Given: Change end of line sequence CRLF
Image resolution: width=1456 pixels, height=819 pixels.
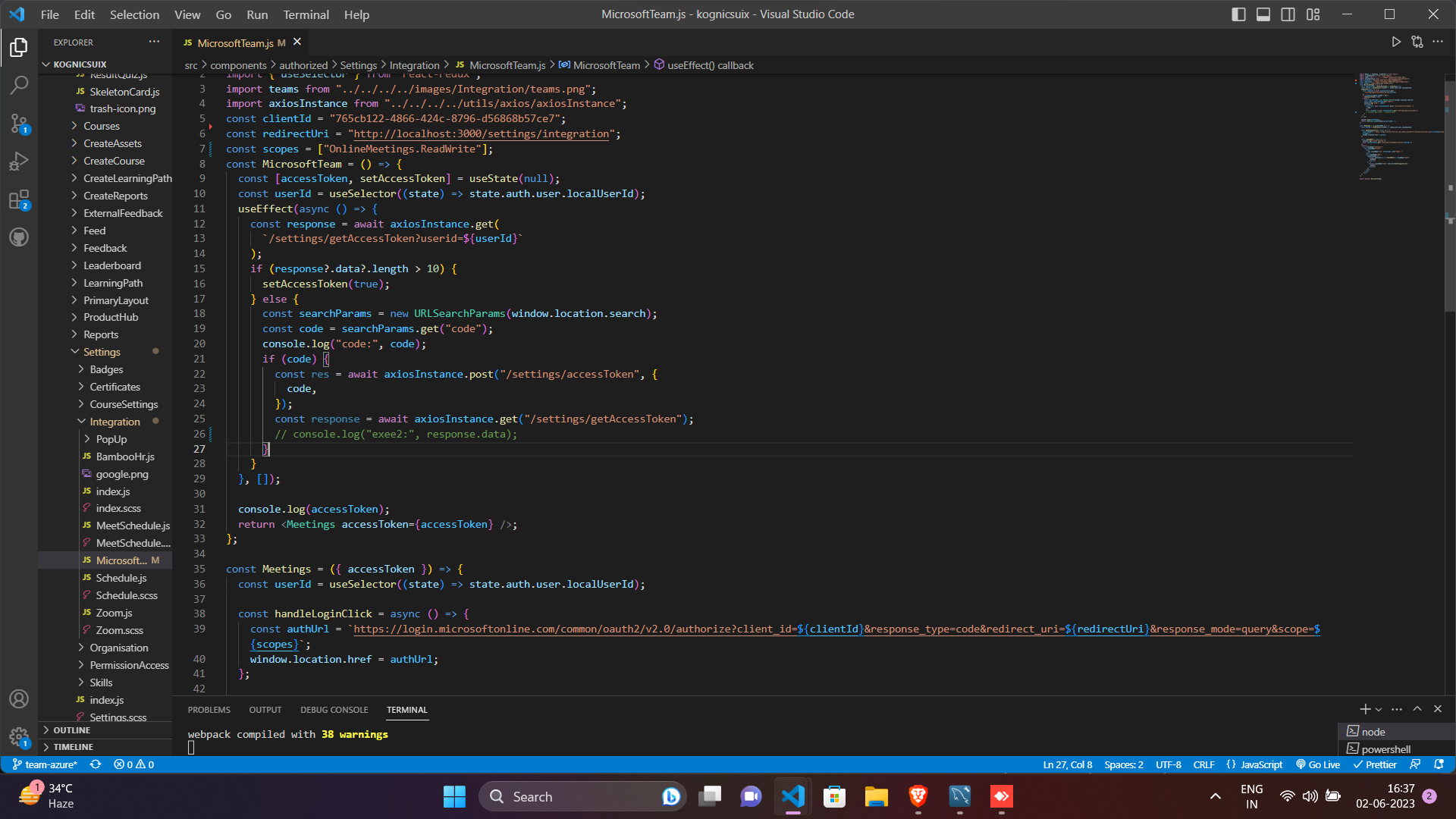Looking at the screenshot, I should pyautogui.click(x=1203, y=764).
